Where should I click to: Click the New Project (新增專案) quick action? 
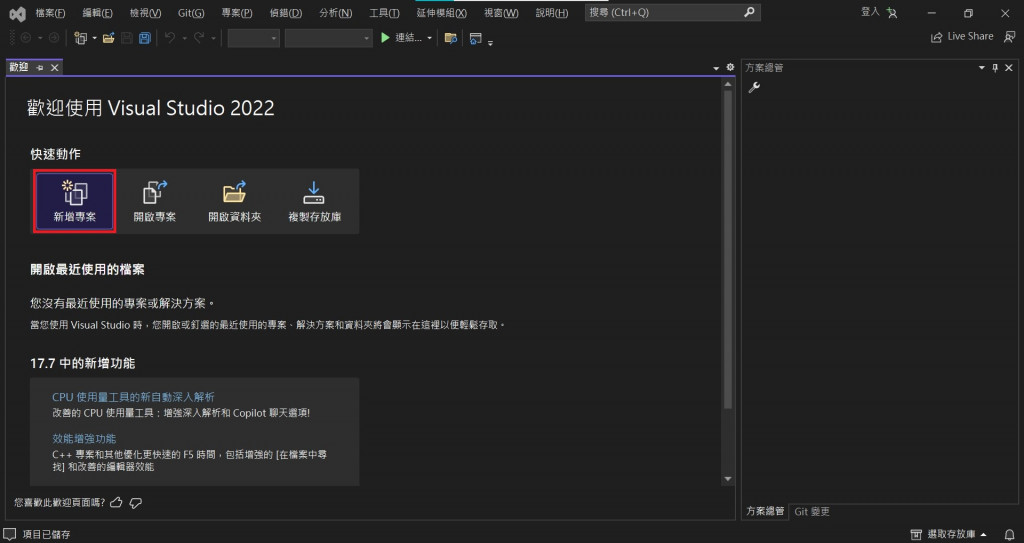(x=75, y=201)
